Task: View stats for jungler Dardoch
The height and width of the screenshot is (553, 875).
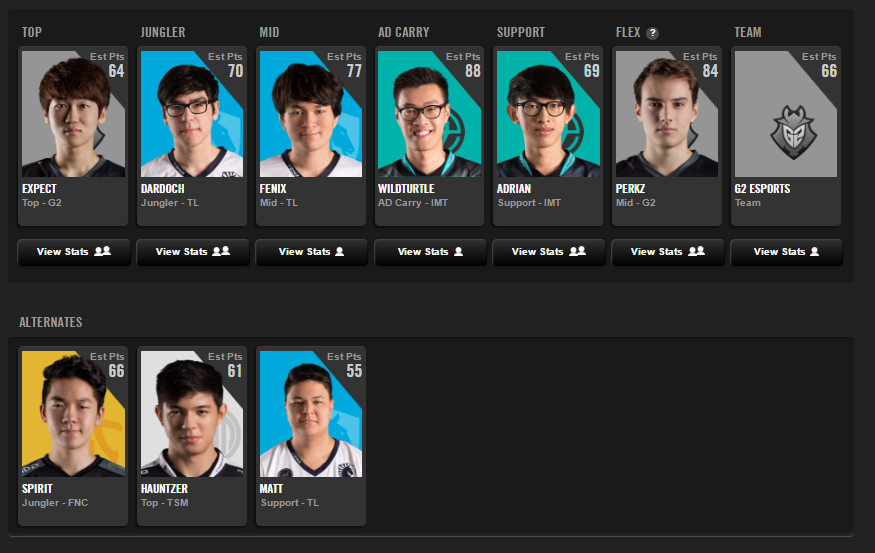Action: click(193, 252)
